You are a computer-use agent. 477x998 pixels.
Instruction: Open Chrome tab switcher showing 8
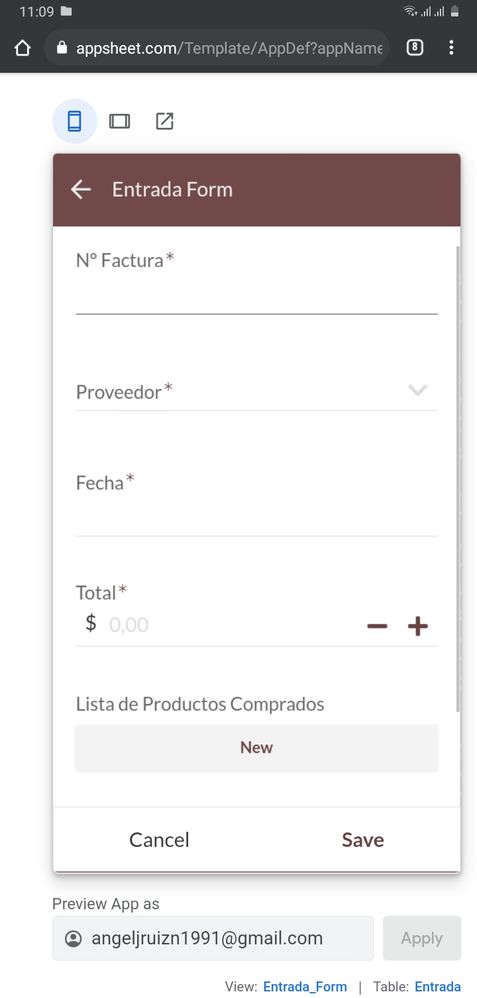click(415, 48)
